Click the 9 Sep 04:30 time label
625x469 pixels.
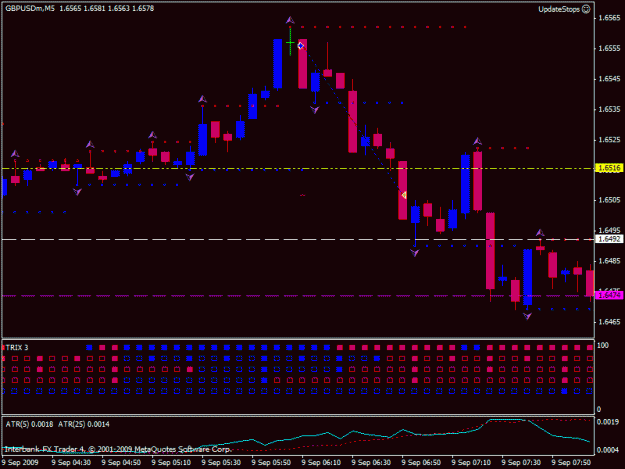click(x=71, y=463)
